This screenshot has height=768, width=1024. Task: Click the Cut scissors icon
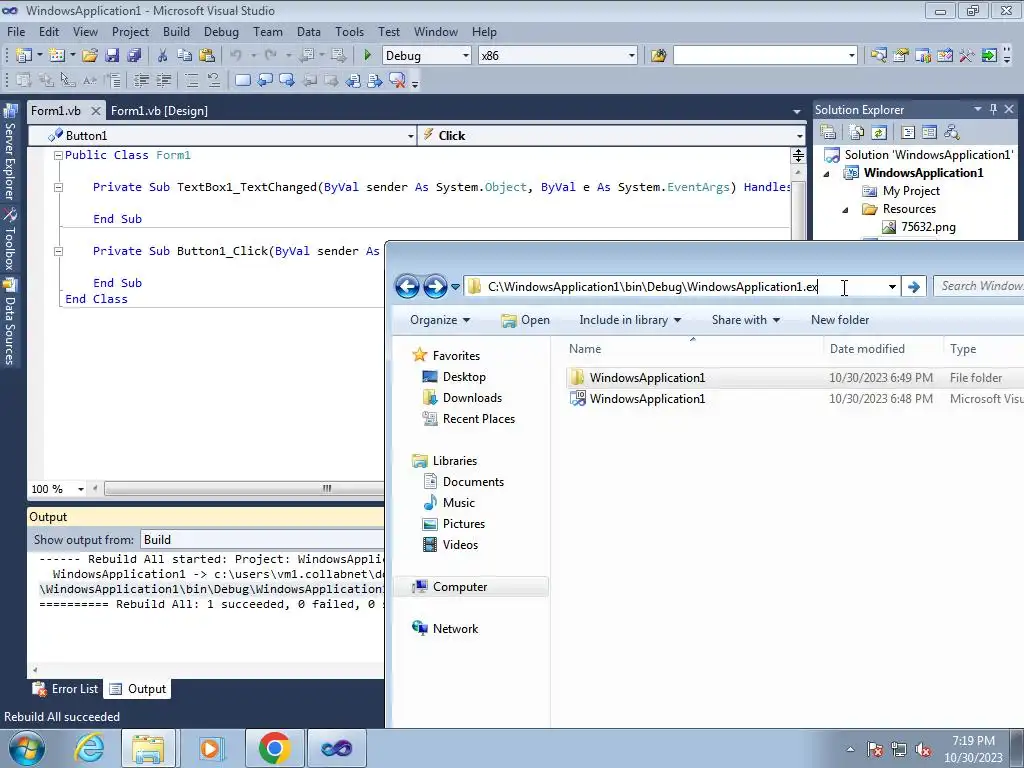click(x=163, y=56)
